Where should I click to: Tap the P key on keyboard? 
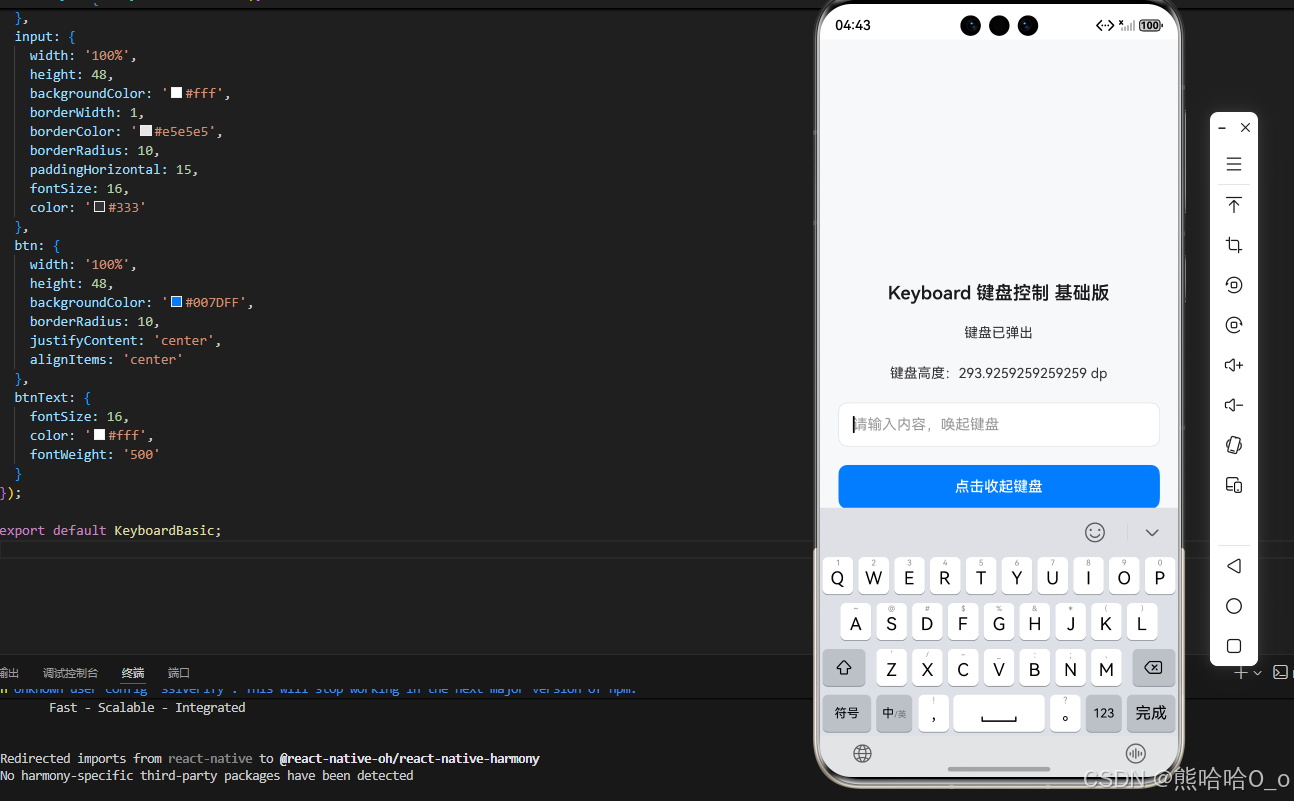pyautogui.click(x=1160, y=576)
